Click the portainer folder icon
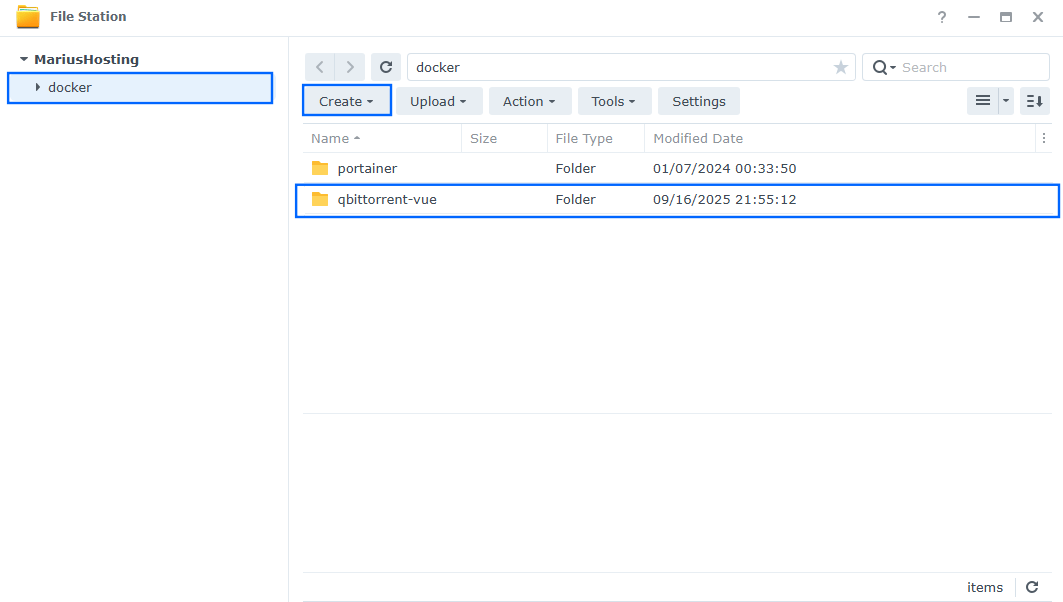 (320, 168)
